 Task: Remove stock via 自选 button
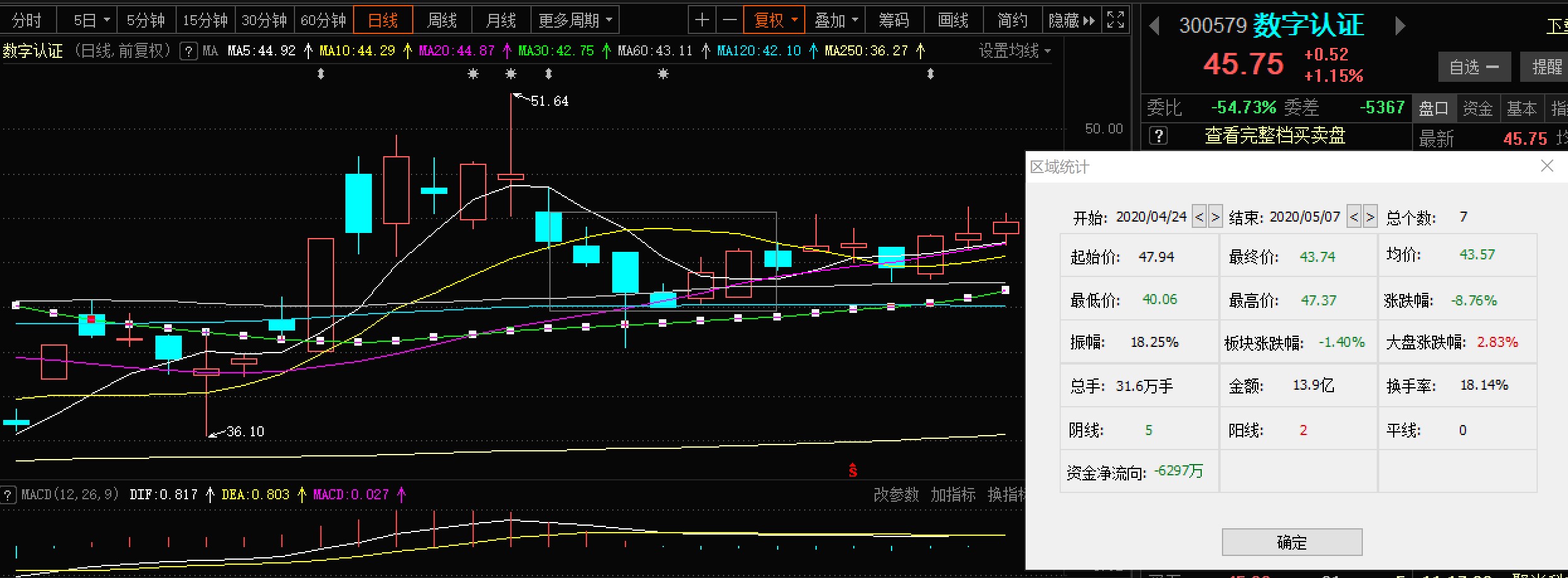(1474, 67)
